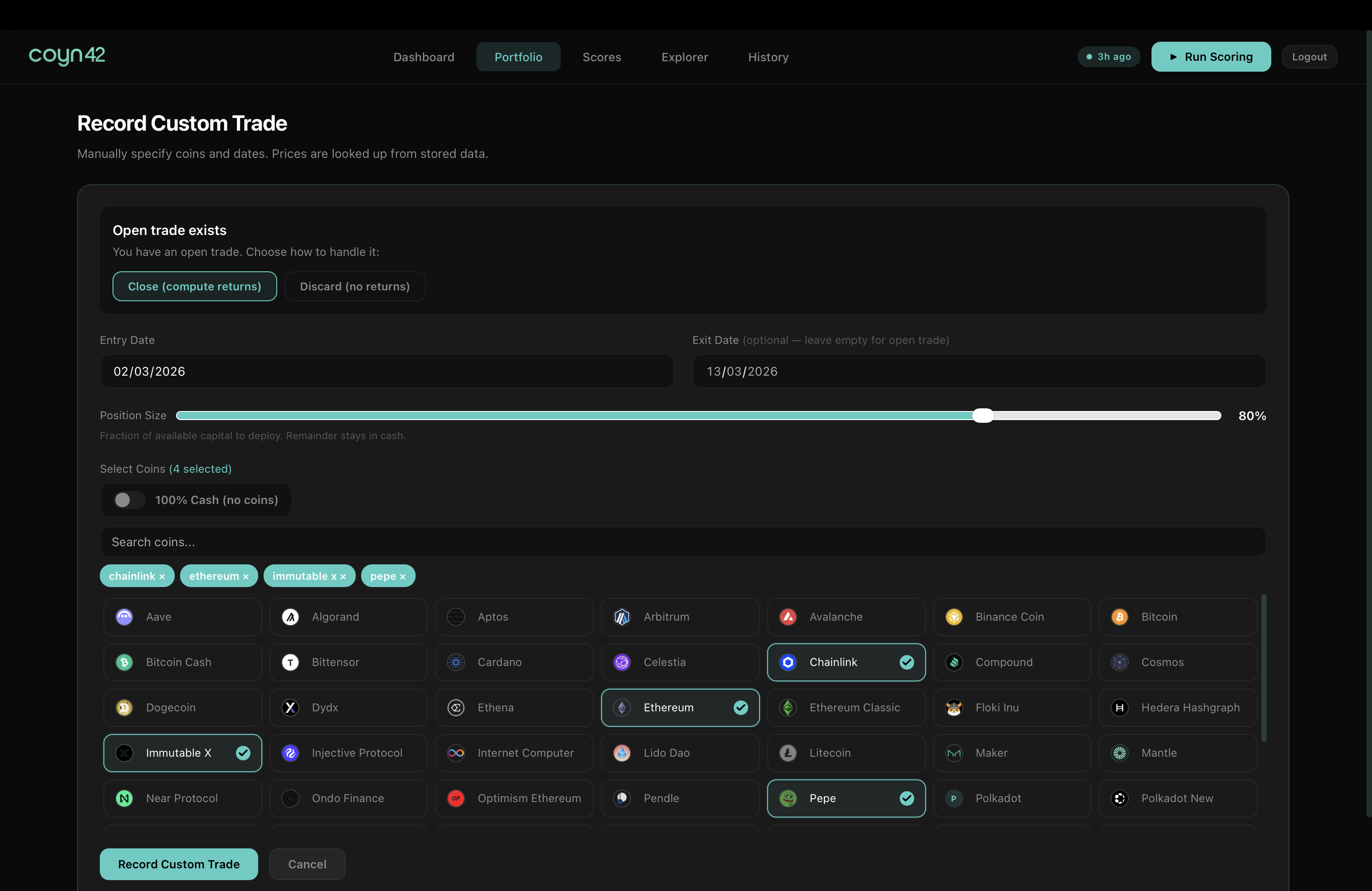
Task: Switch to the History tab
Action: 769,56
